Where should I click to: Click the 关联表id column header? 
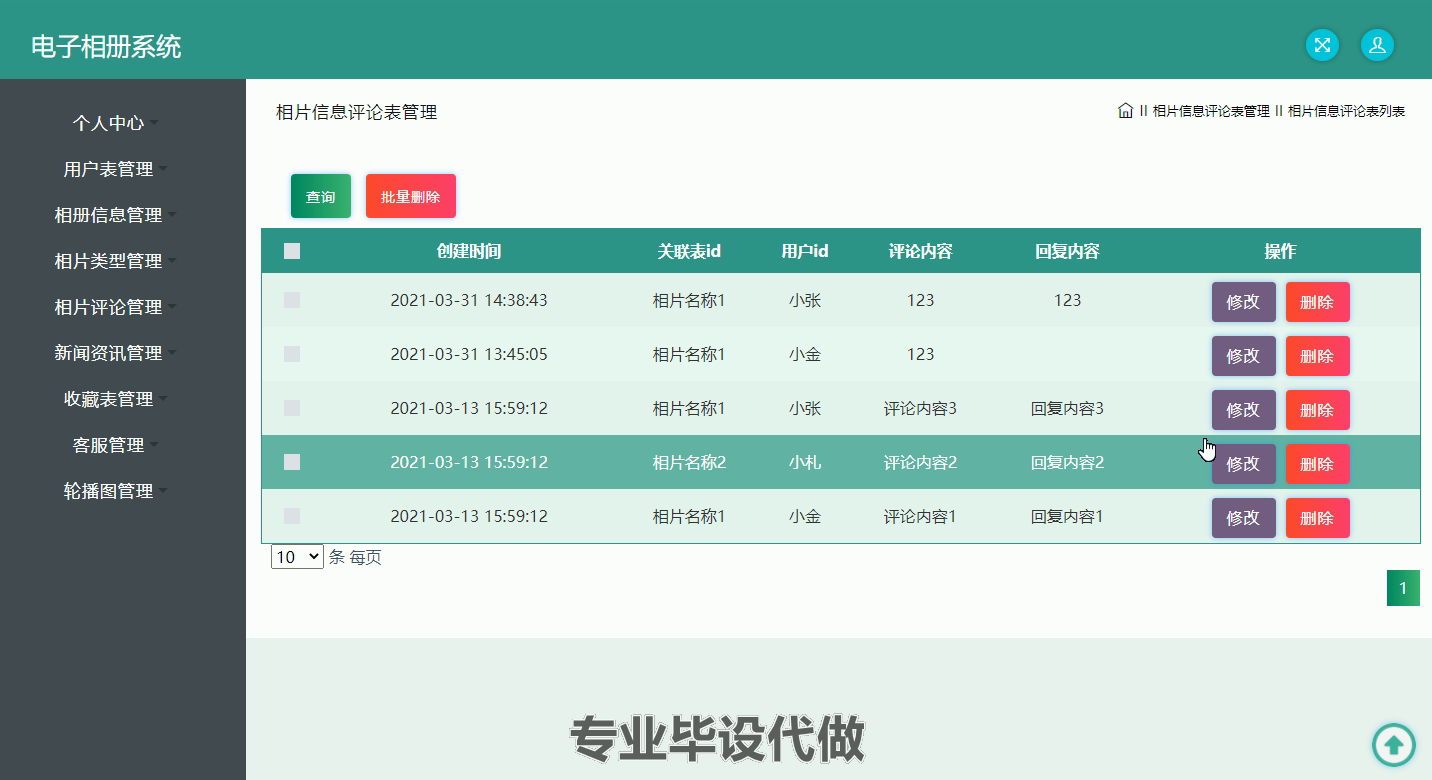pyautogui.click(x=689, y=251)
